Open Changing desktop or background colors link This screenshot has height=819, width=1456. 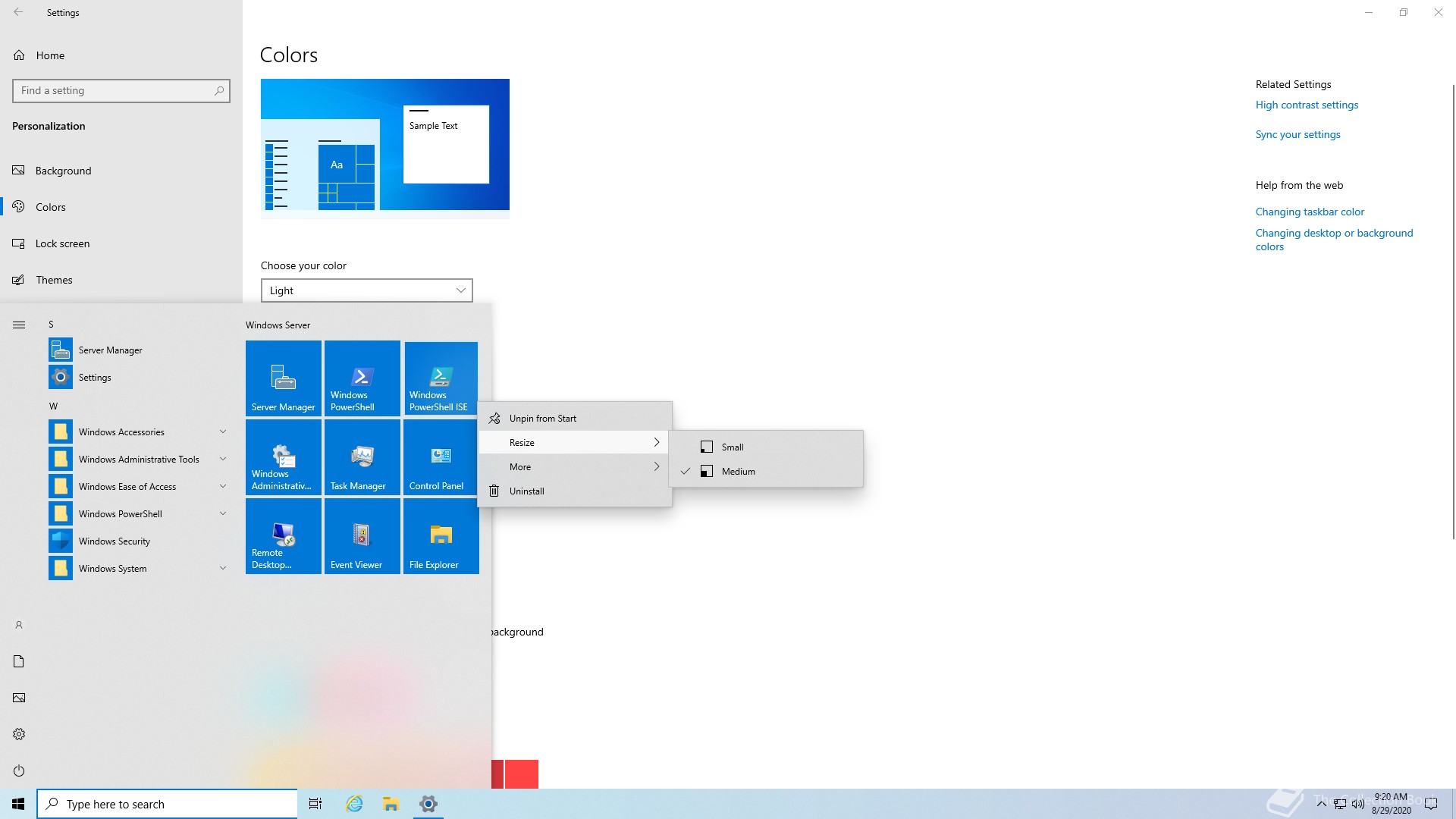coord(1334,240)
